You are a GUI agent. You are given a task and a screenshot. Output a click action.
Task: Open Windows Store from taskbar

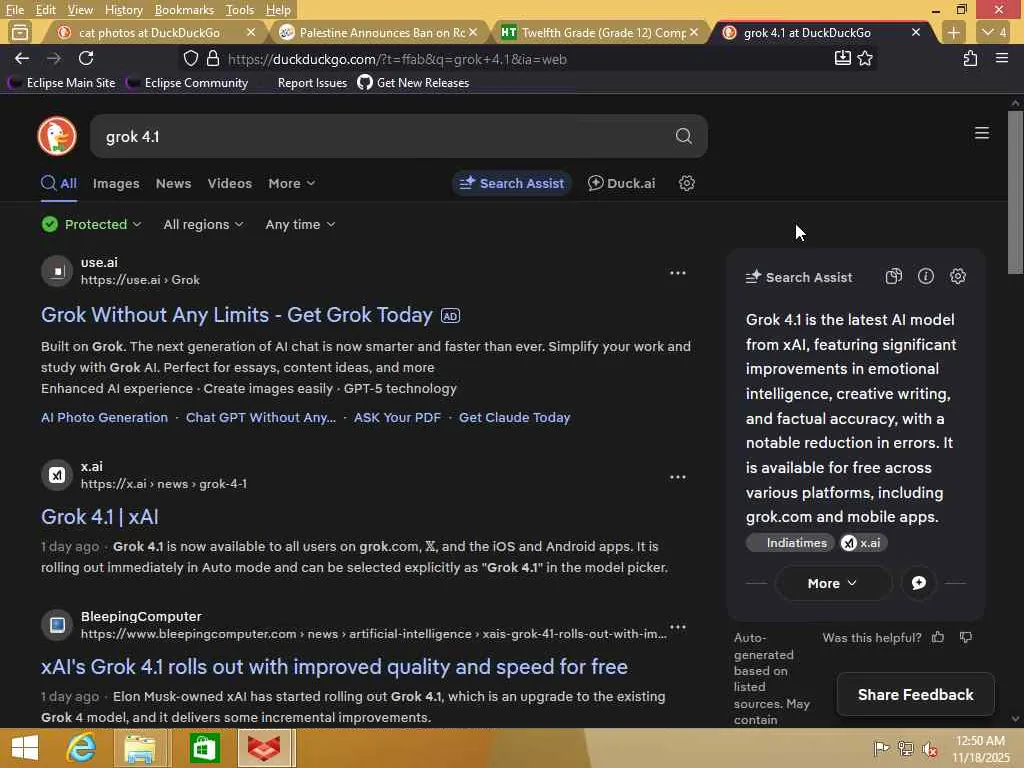pyautogui.click(x=204, y=748)
